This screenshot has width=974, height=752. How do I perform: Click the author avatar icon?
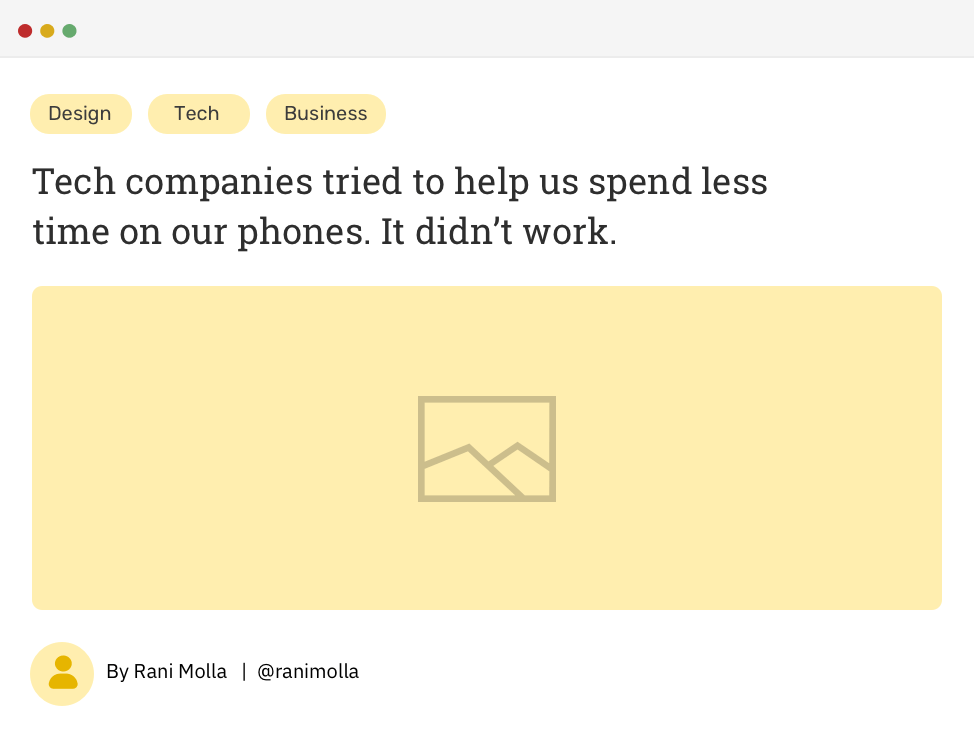[62, 673]
